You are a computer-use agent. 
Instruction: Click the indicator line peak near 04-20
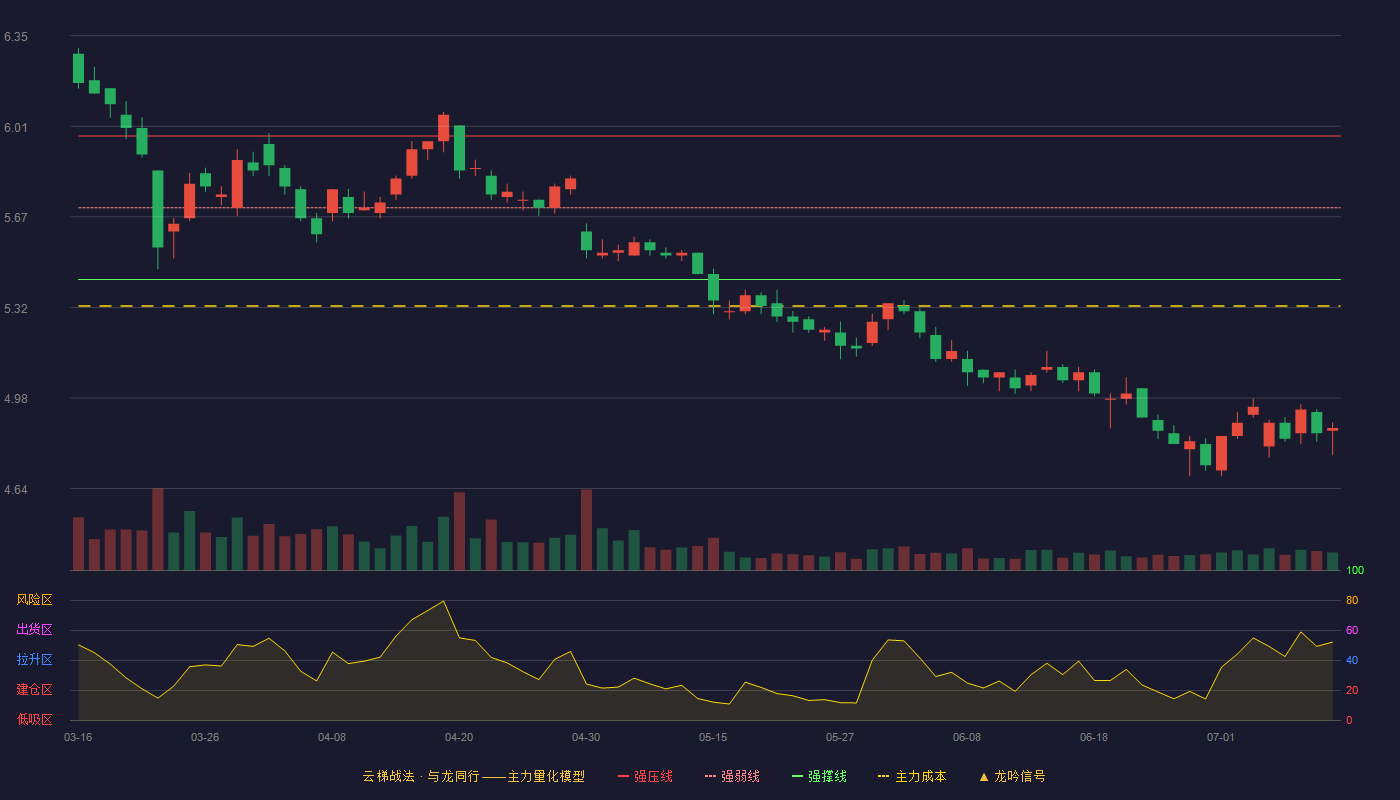[x=443, y=601]
